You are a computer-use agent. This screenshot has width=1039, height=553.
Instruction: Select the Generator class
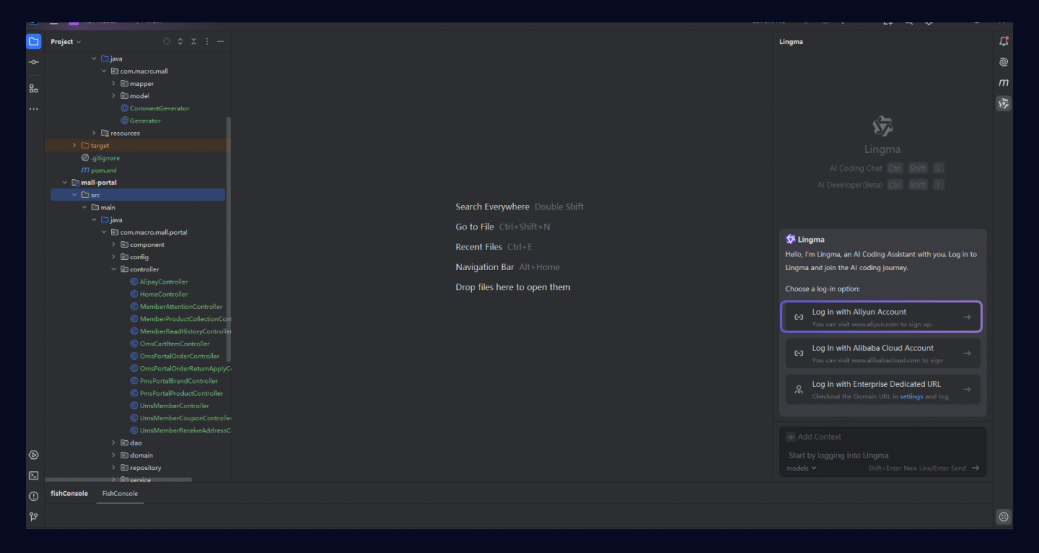145,121
